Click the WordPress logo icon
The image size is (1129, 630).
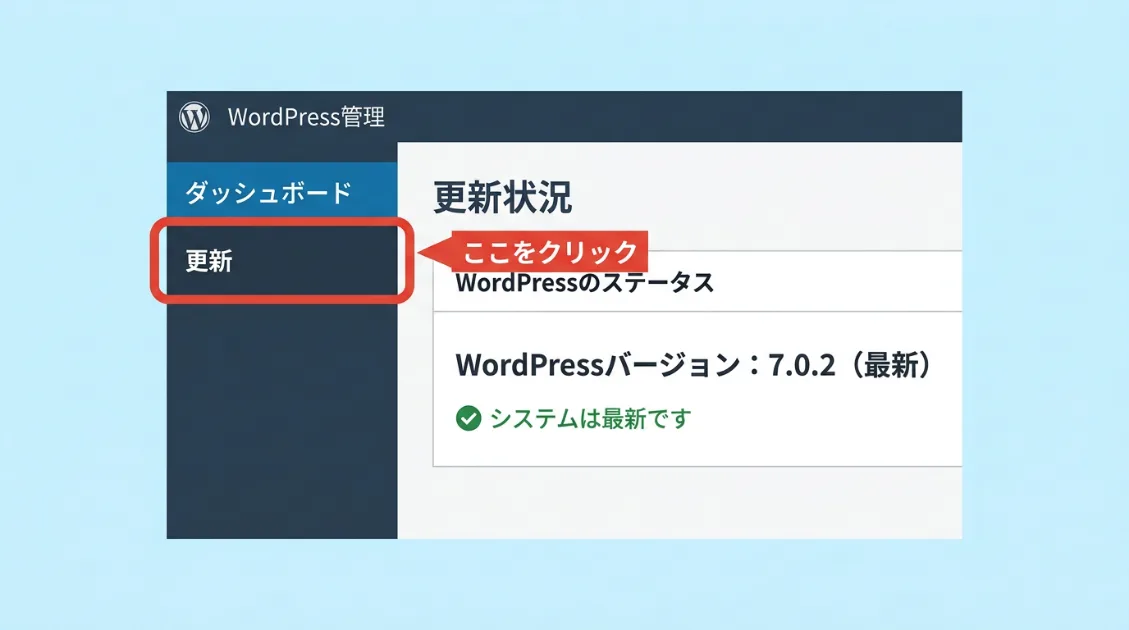click(x=194, y=117)
